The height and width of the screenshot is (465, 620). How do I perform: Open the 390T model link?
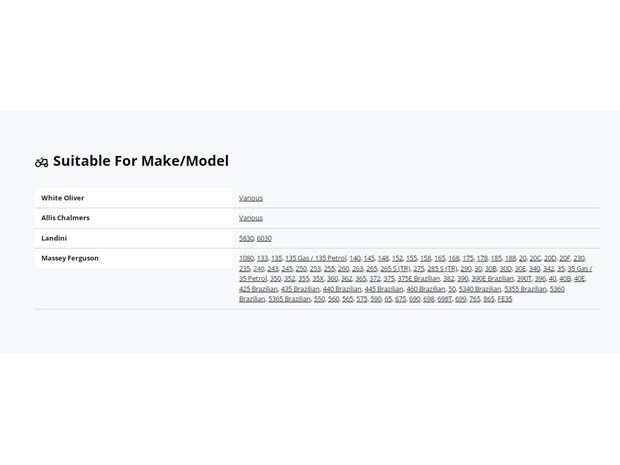(x=524, y=279)
